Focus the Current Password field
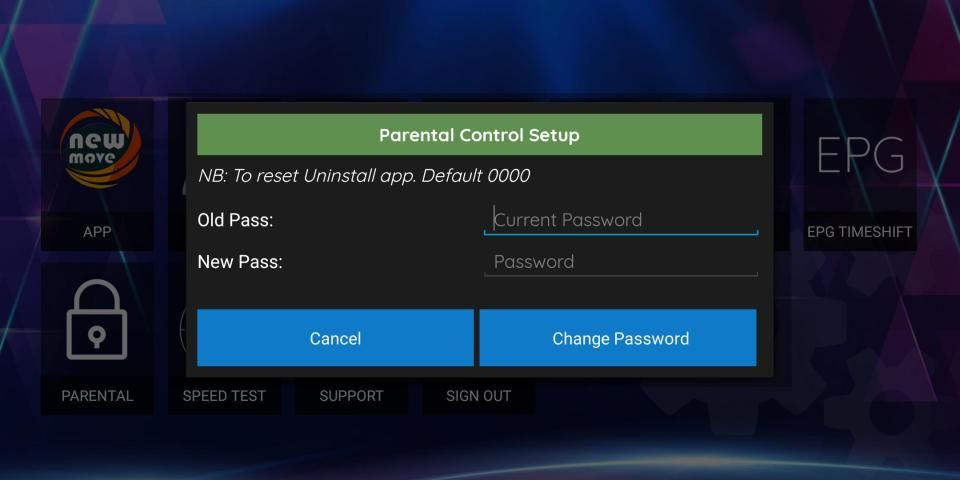 [620, 220]
